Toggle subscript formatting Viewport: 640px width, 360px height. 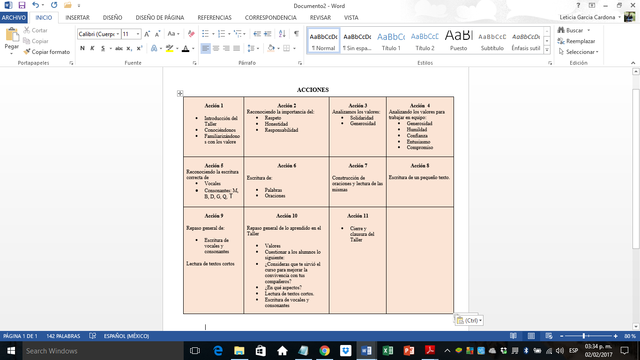tap(129, 48)
